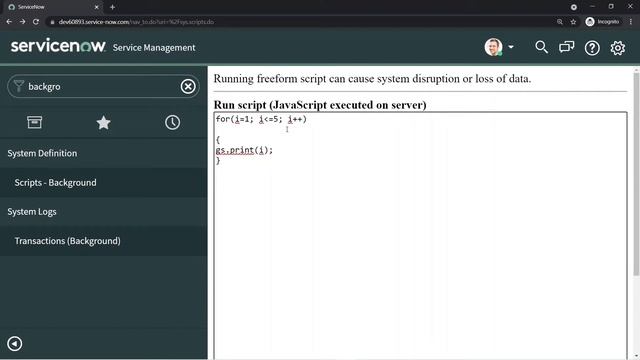Switch to Favorites star tab
Image resolution: width=640 pixels, height=360 pixels.
pyautogui.click(x=103, y=122)
